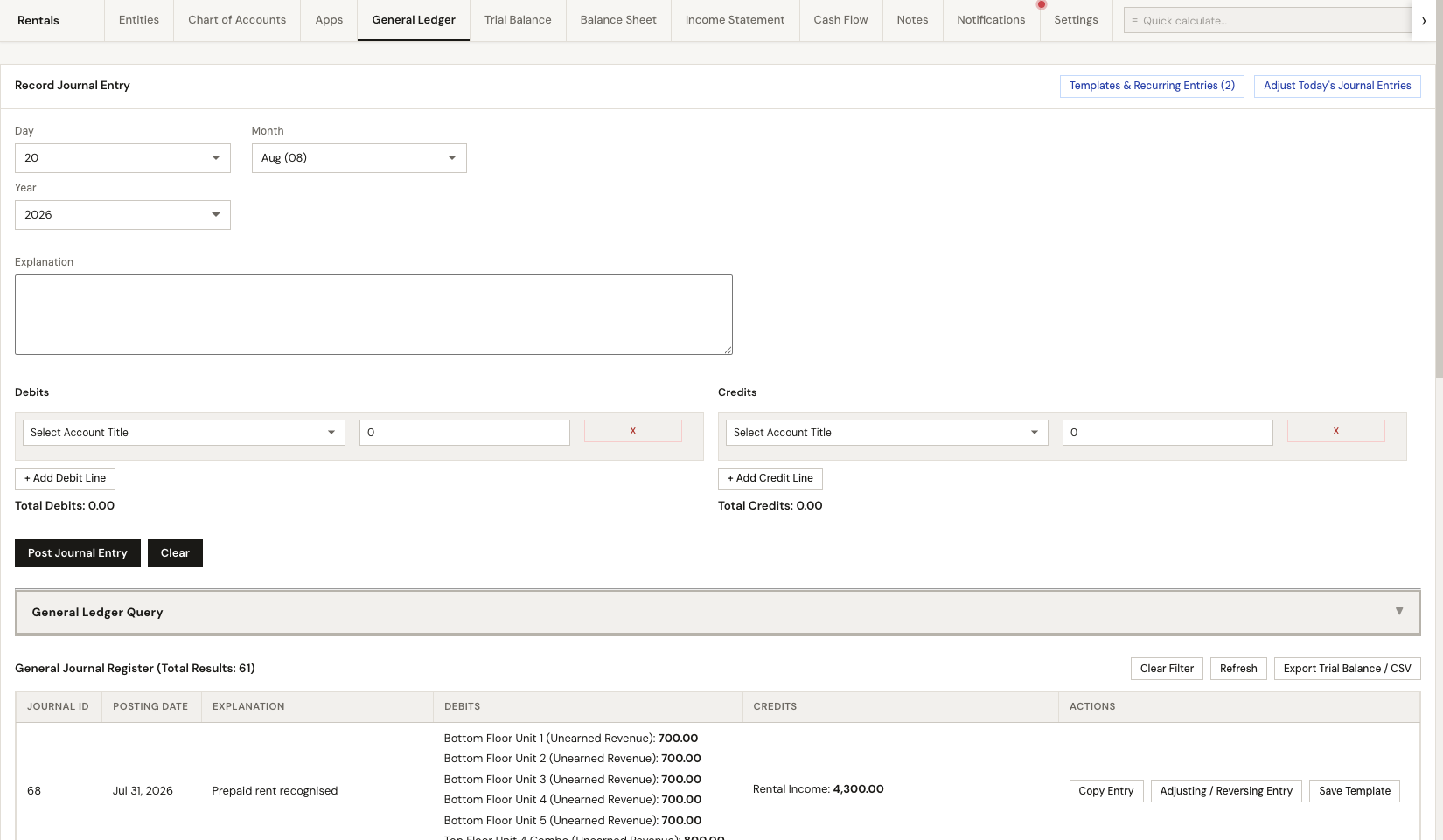The height and width of the screenshot is (840, 1443).
Task: Click the JOURNAL ID column header
Action: 58,706
